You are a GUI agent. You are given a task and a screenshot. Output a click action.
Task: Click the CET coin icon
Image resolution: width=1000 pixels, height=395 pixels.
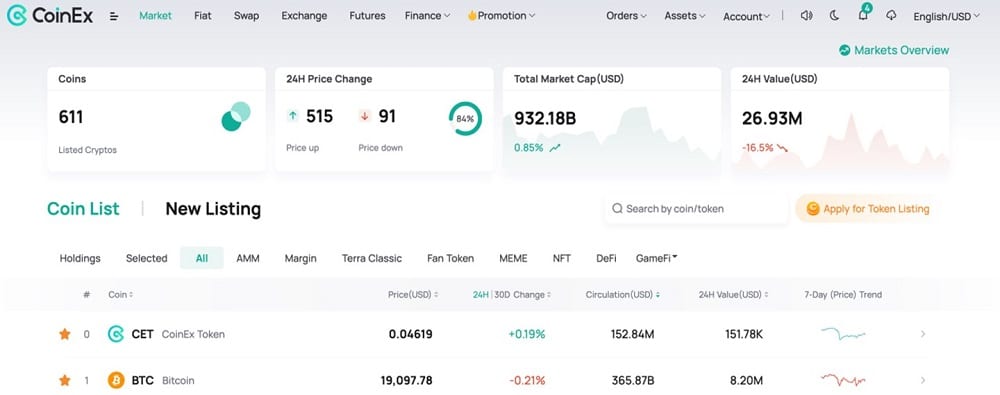coord(116,334)
